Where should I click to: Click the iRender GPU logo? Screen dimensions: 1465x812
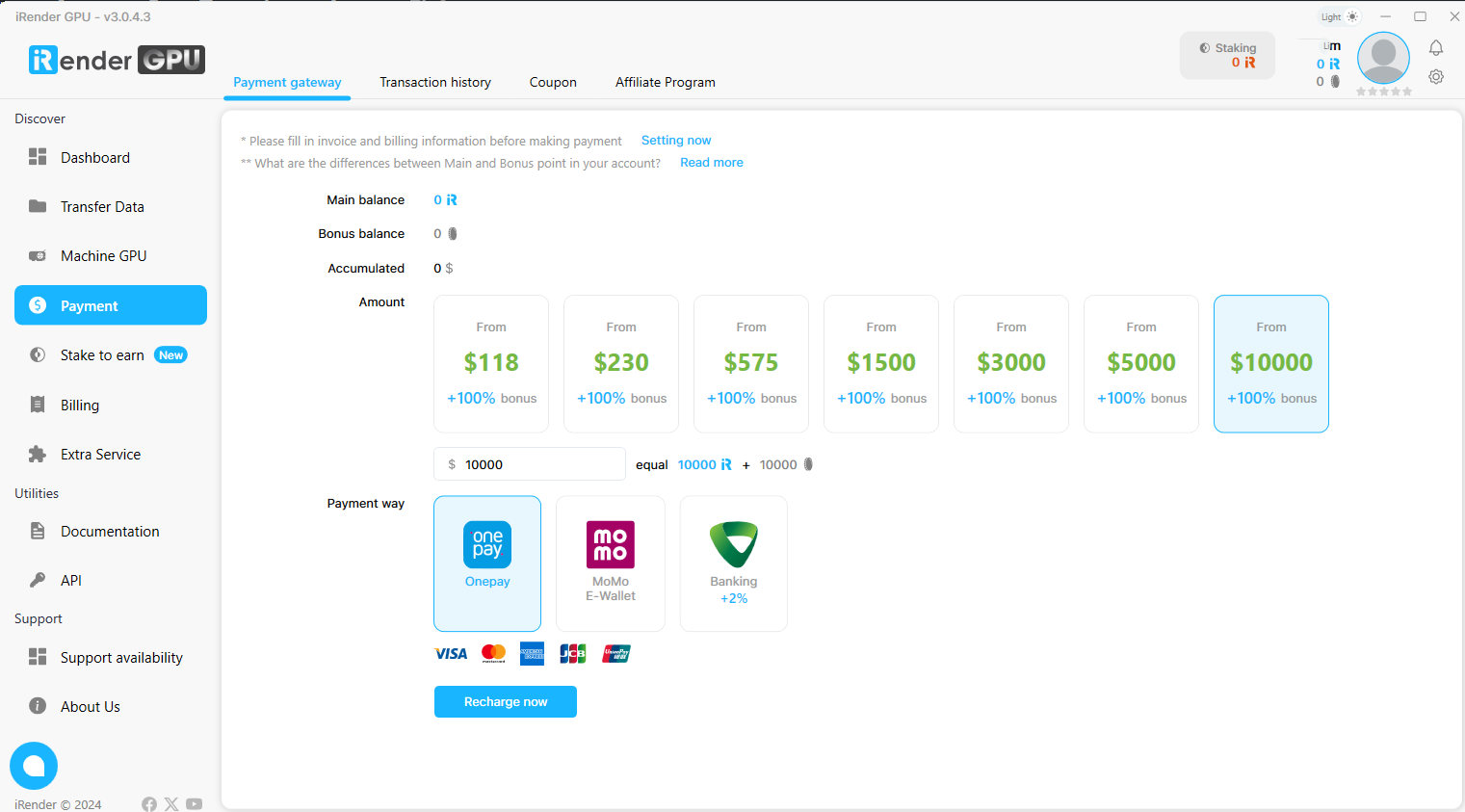[117, 60]
